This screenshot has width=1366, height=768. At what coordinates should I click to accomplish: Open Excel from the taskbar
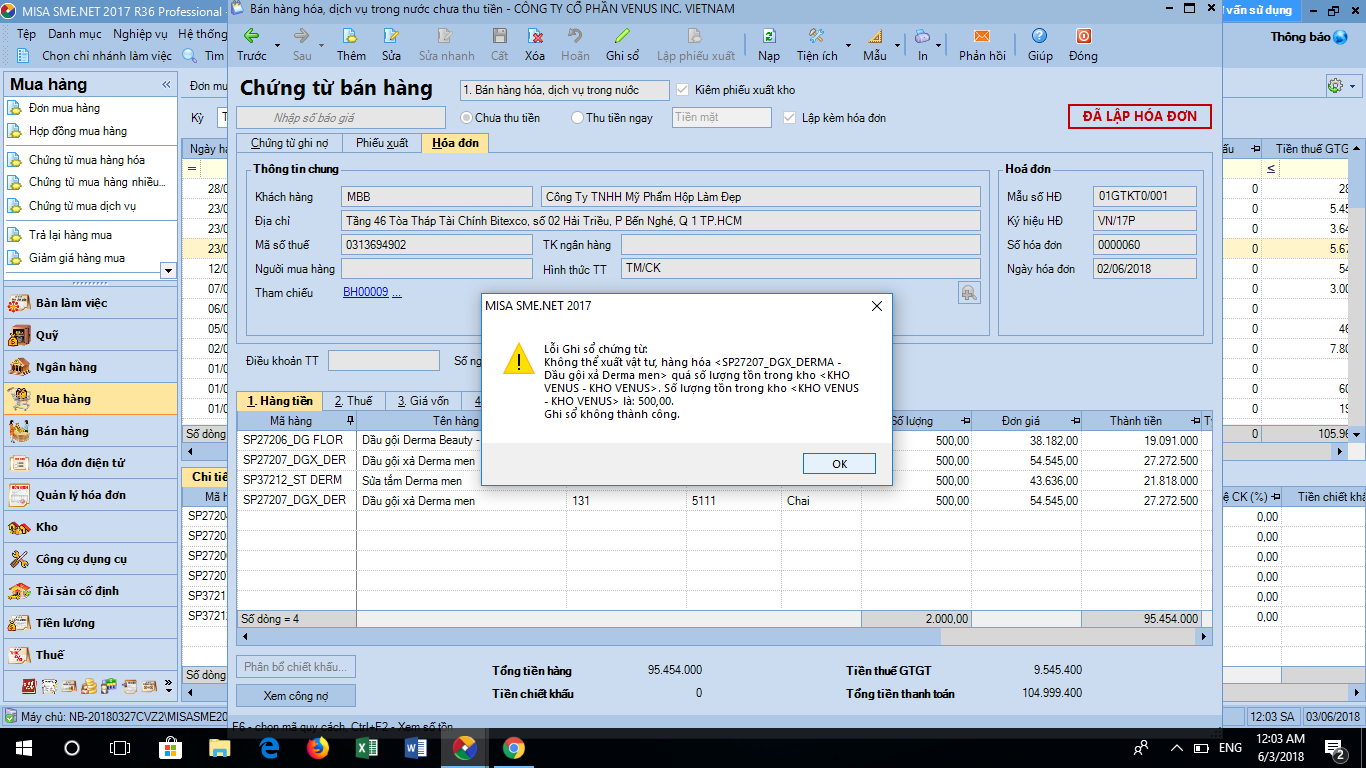point(367,748)
